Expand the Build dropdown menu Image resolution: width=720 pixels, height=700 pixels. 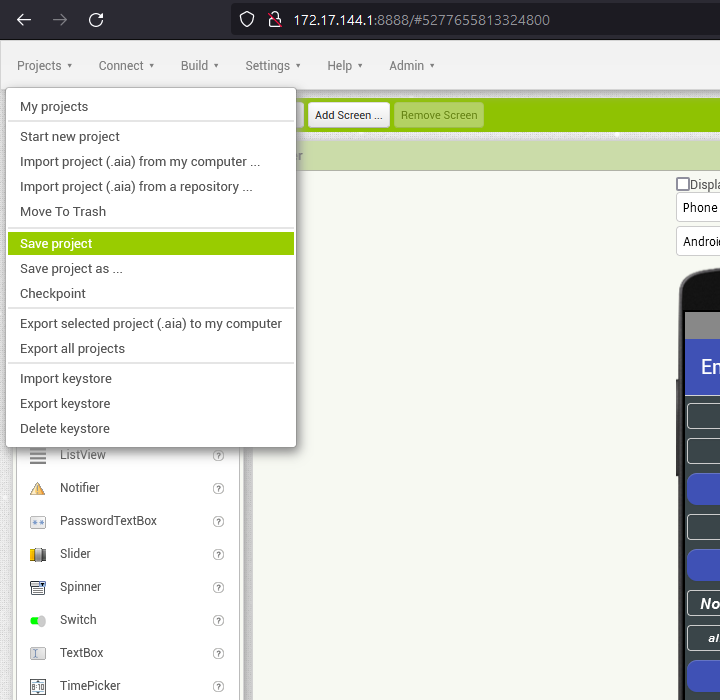coord(200,66)
